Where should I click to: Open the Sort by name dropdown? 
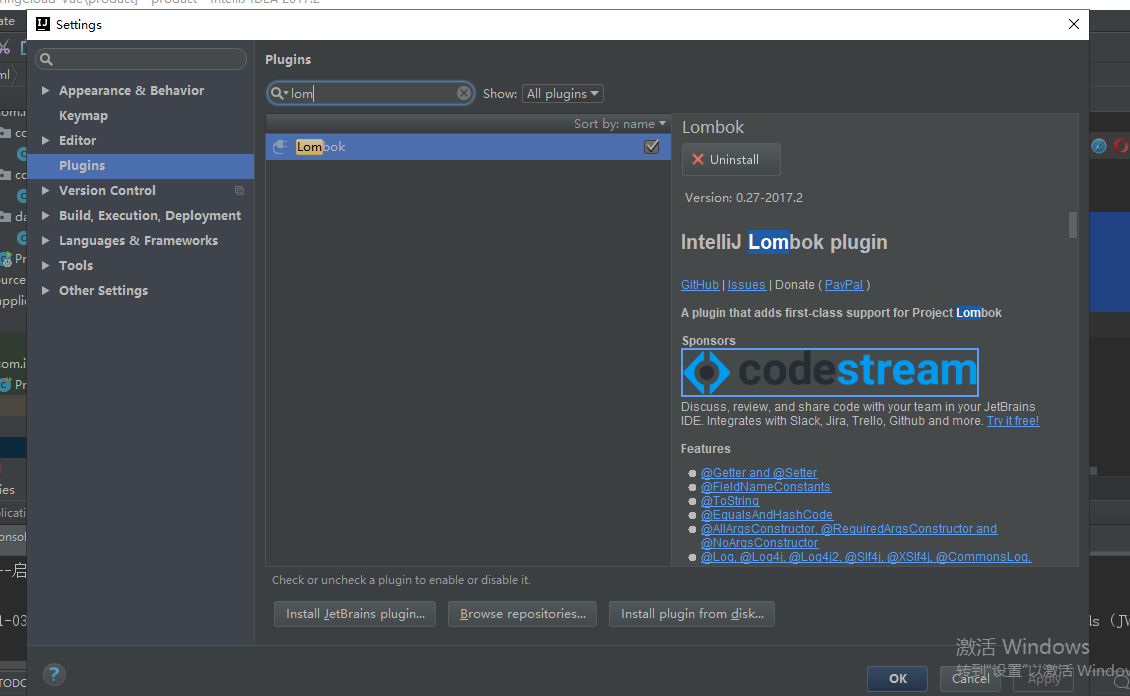620,124
